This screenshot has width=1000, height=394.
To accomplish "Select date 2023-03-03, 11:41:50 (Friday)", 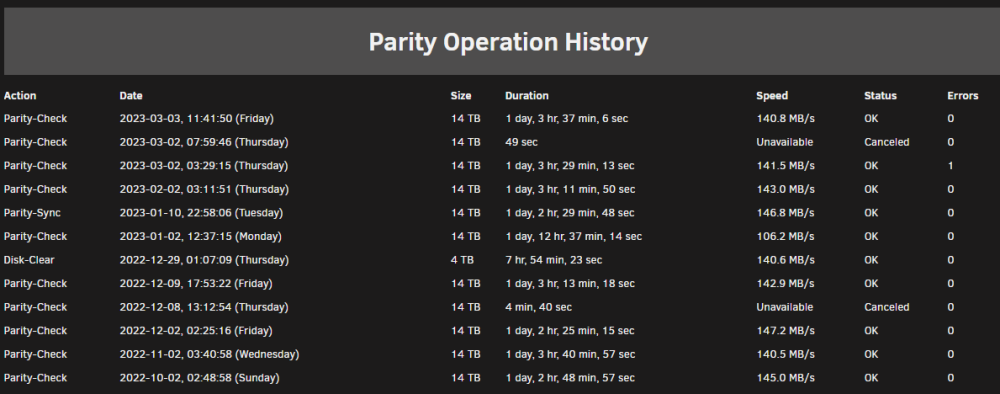I will [196, 119].
